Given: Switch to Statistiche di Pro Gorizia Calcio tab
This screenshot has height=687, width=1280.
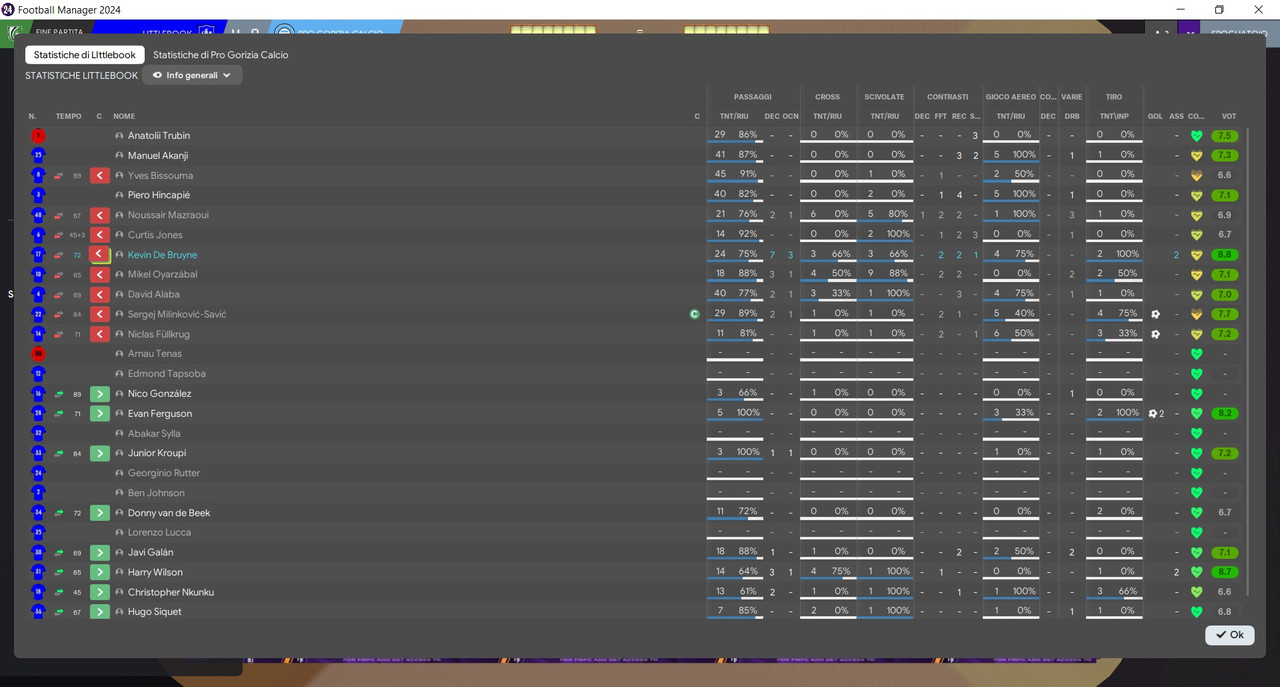Looking at the screenshot, I should click(x=220, y=55).
